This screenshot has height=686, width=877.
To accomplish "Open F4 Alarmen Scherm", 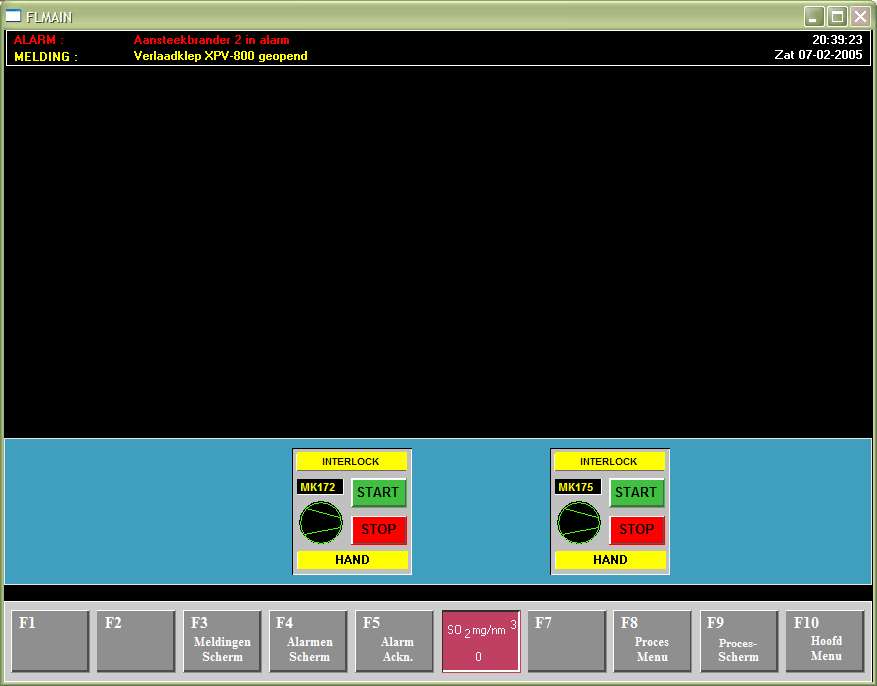I will (x=308, y=641).
